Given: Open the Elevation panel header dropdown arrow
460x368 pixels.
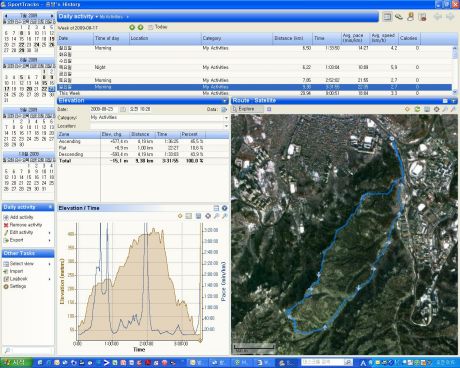Looking at the screenshot, I should (225, 101).
